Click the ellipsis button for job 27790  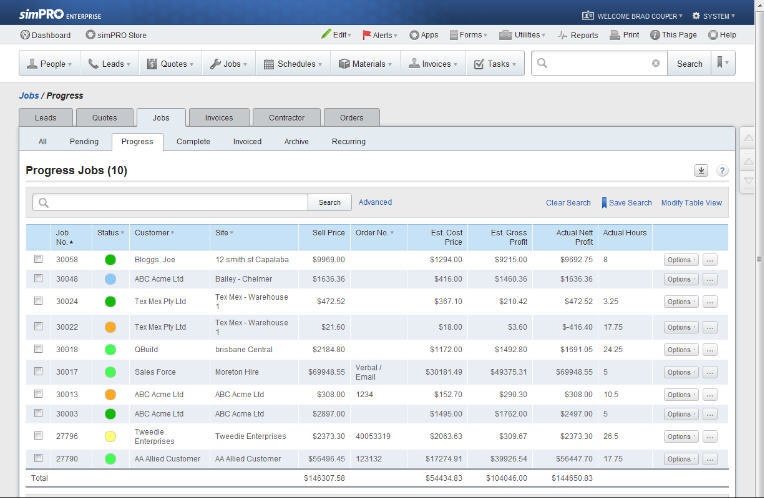click(x=710, y=459)
